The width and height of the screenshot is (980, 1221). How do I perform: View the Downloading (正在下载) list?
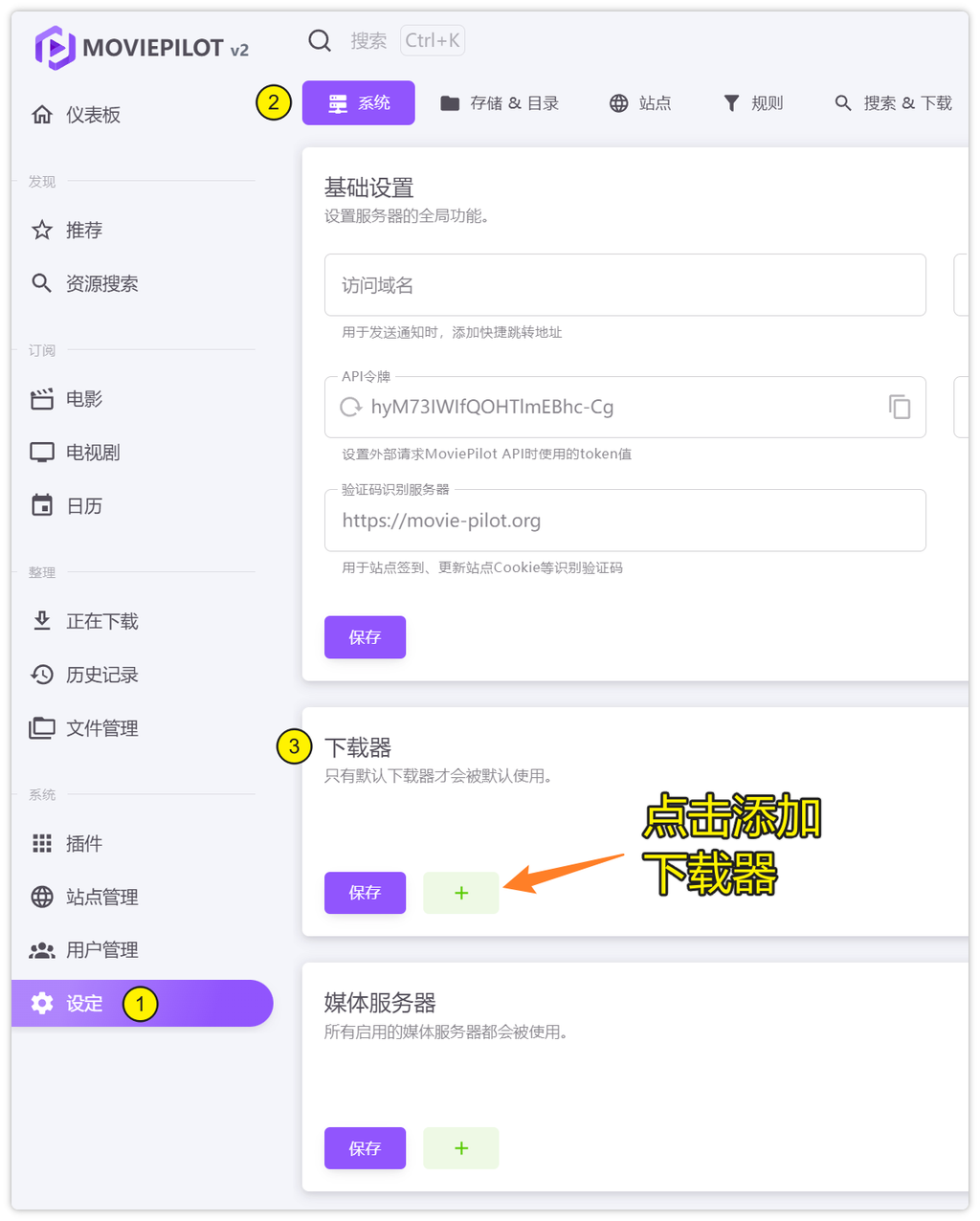point(100,622)
